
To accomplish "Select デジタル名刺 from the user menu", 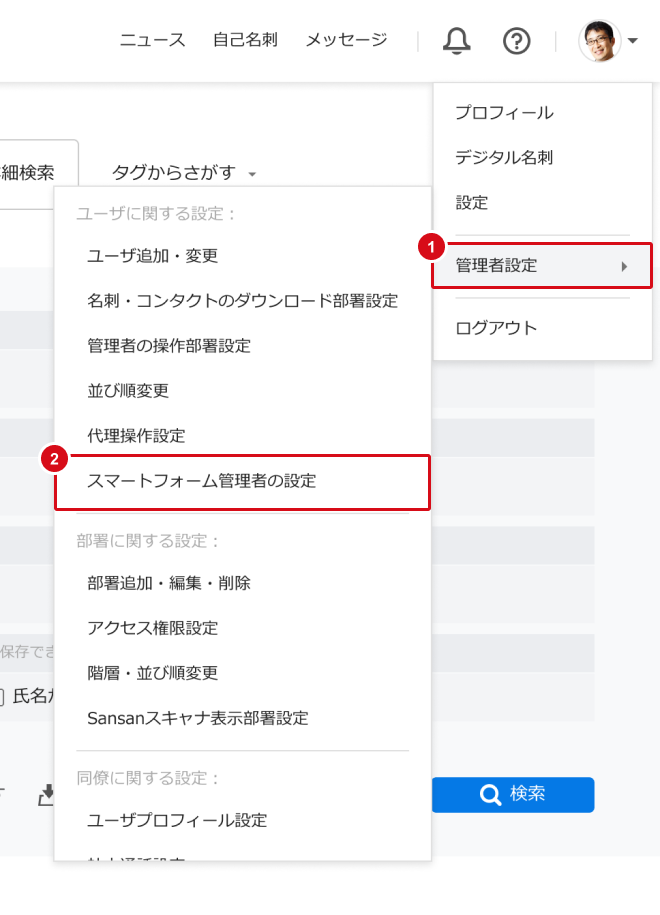I will coord(504,157).
